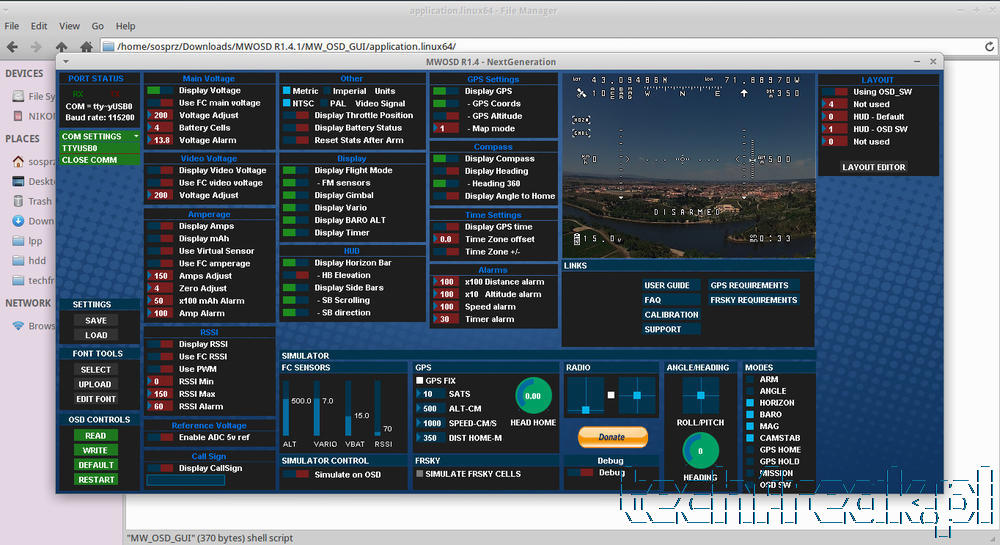Toggle the ARM mode checkbox

[750, 379]
